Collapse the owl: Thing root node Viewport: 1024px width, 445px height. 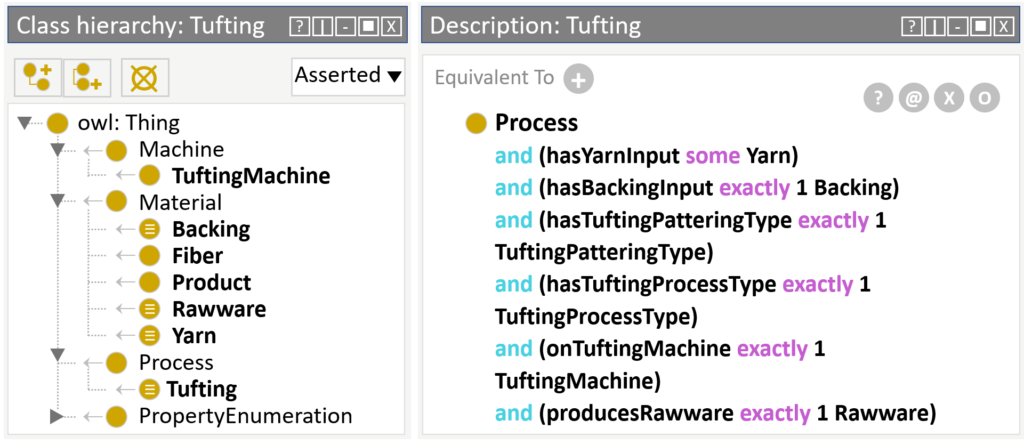point(25,122)
